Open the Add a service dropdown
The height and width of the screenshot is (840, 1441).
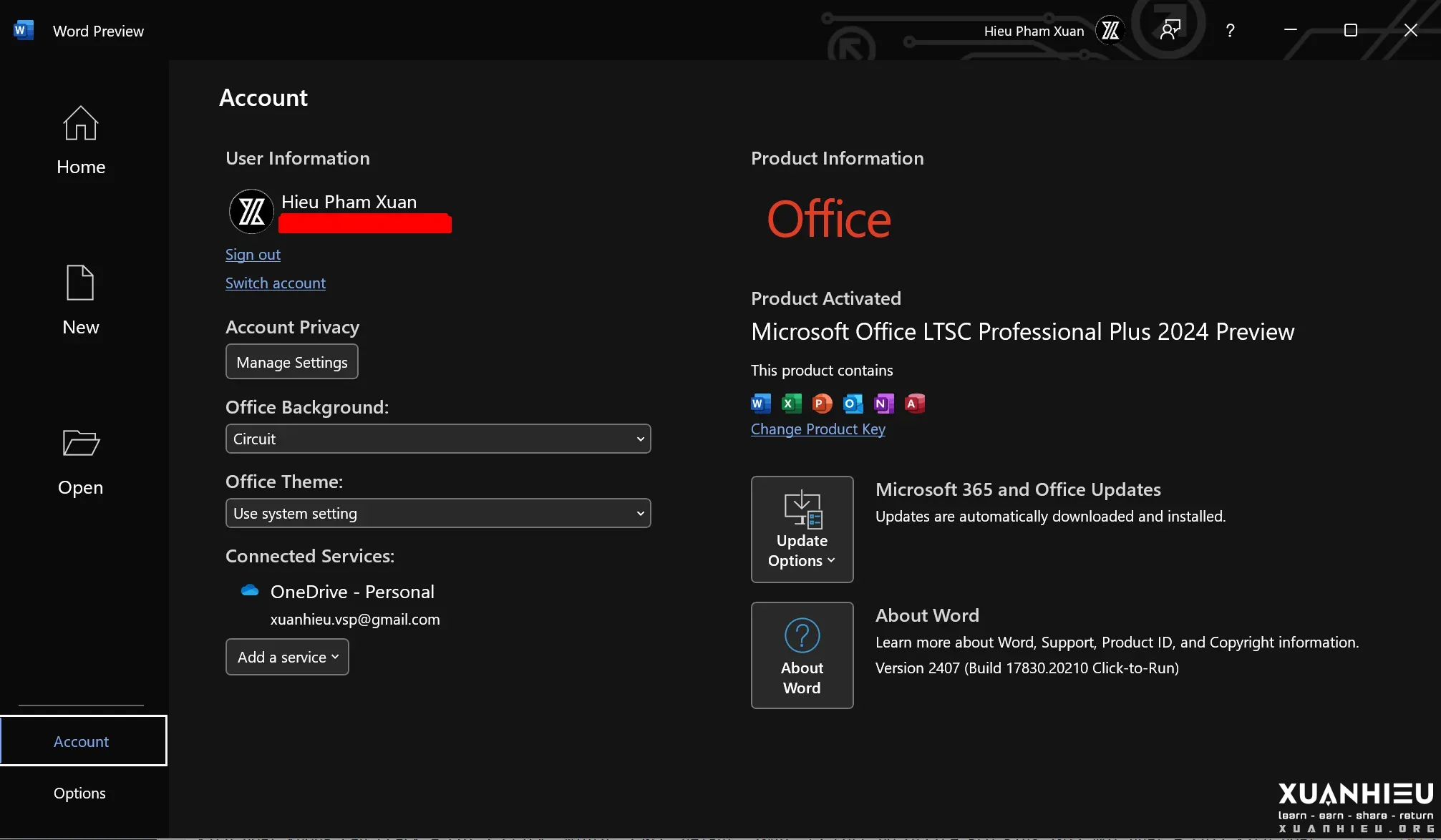click(x=288, y=657)
